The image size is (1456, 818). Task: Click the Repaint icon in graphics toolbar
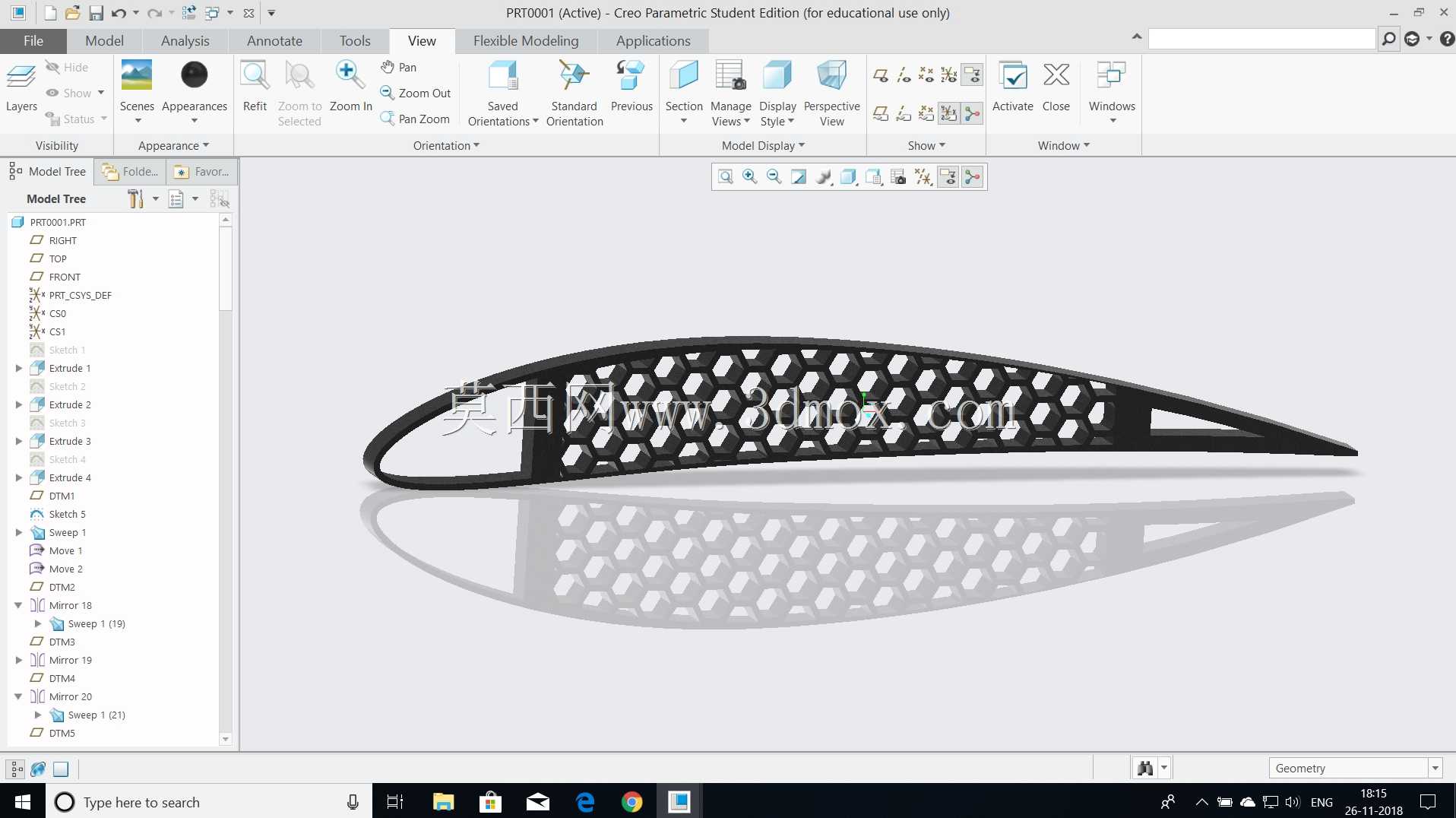coord(799,177)
